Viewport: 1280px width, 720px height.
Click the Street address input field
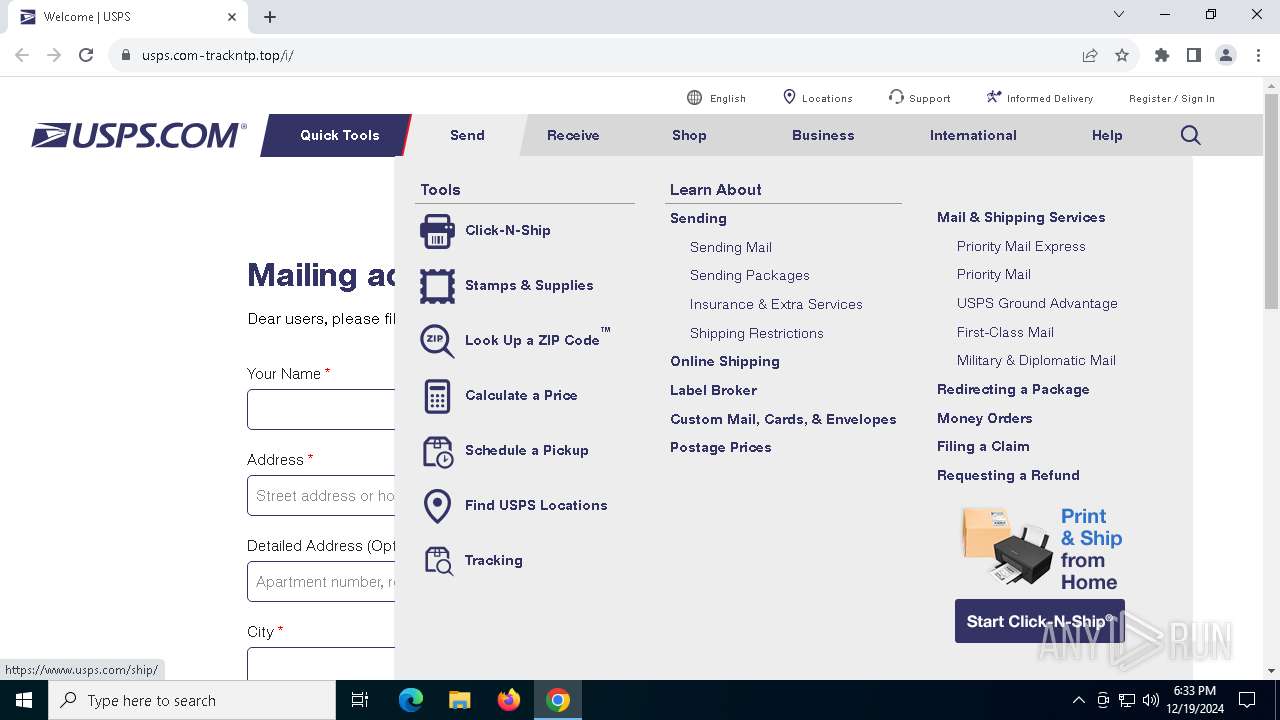point(321,496)
